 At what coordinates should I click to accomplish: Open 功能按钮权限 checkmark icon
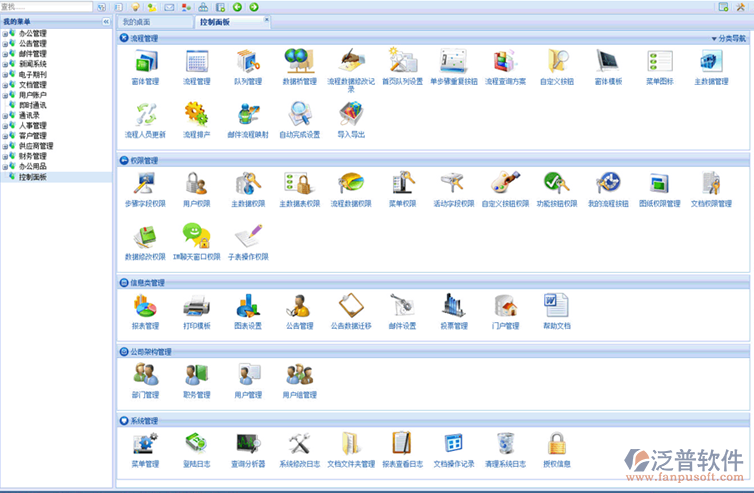click(557, 184)
